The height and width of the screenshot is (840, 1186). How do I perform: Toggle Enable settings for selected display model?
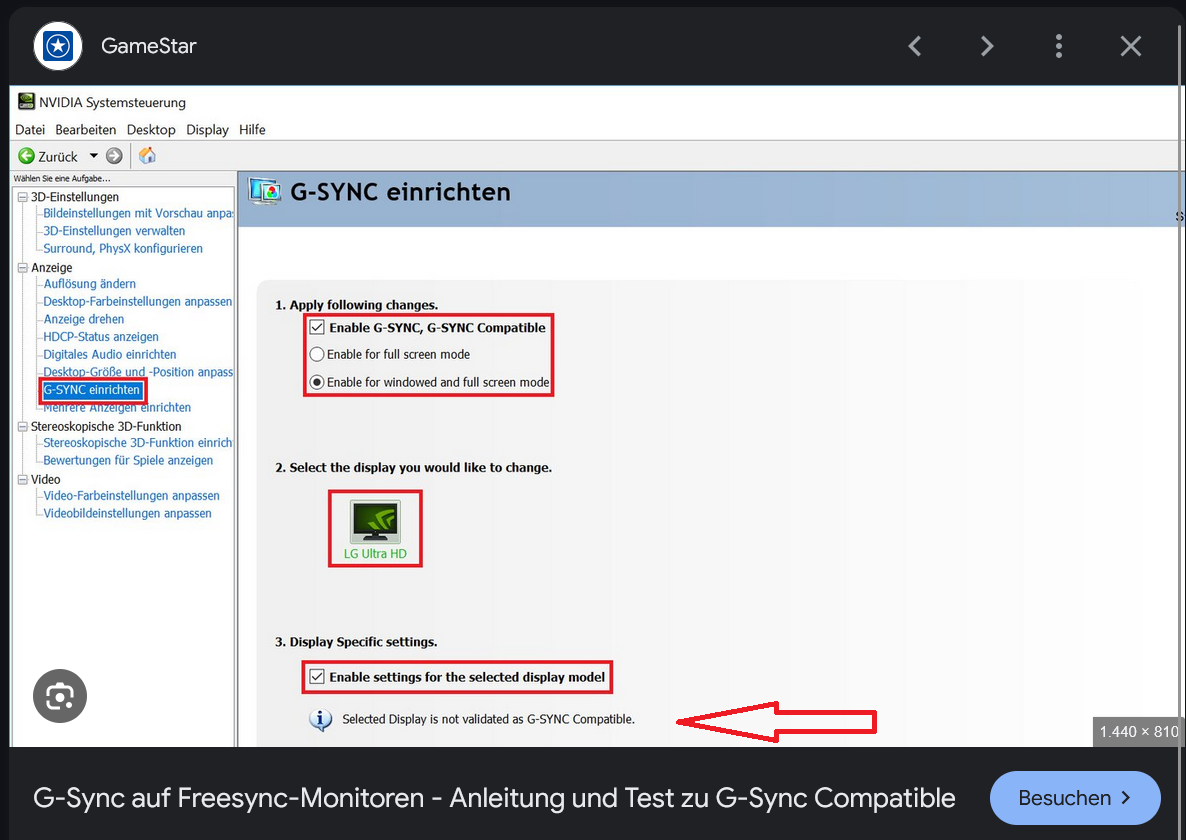pyautogui.click(x=317, y=677)
